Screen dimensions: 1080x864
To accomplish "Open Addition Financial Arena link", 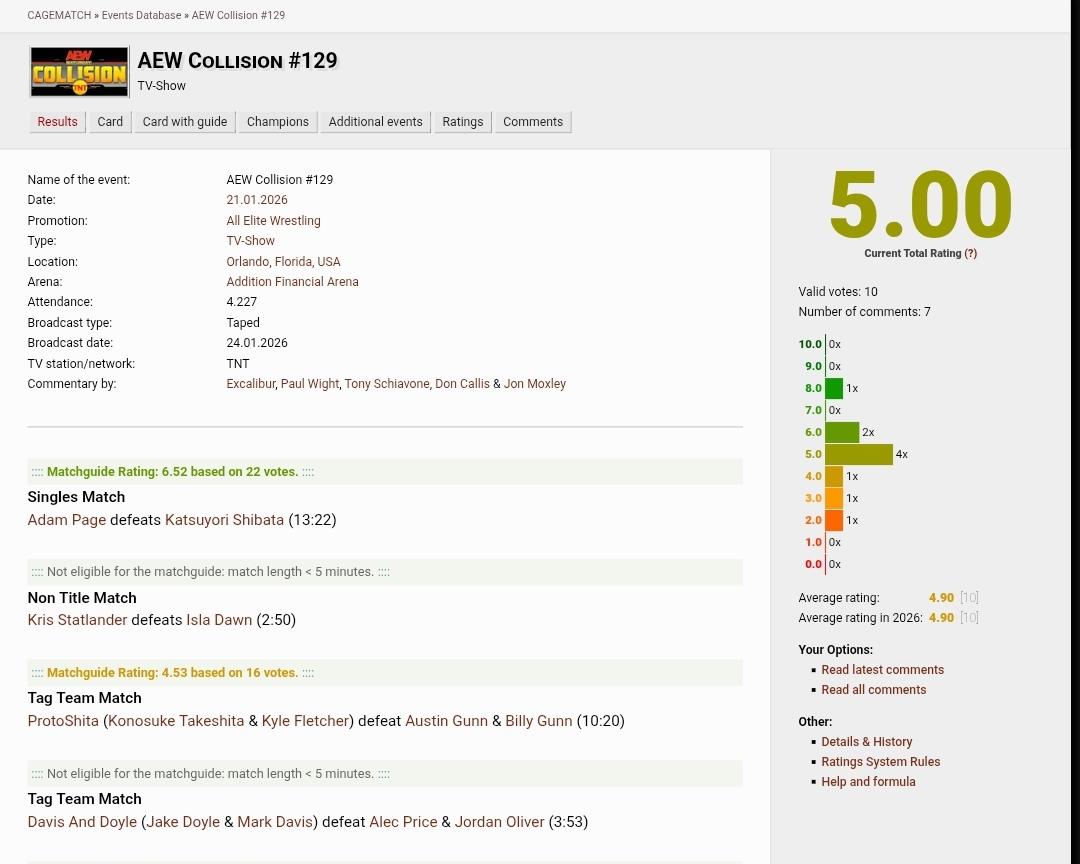I will (x=292, y=281).
